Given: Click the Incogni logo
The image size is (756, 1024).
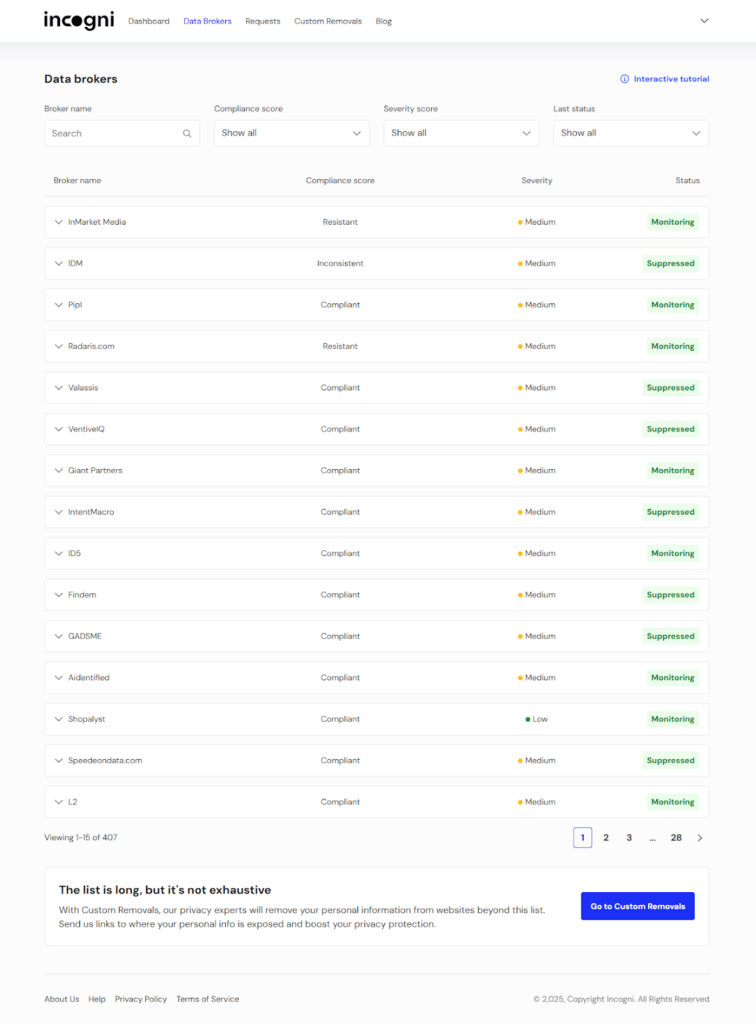Looking at the screenshot, I should tap(78, 21).
